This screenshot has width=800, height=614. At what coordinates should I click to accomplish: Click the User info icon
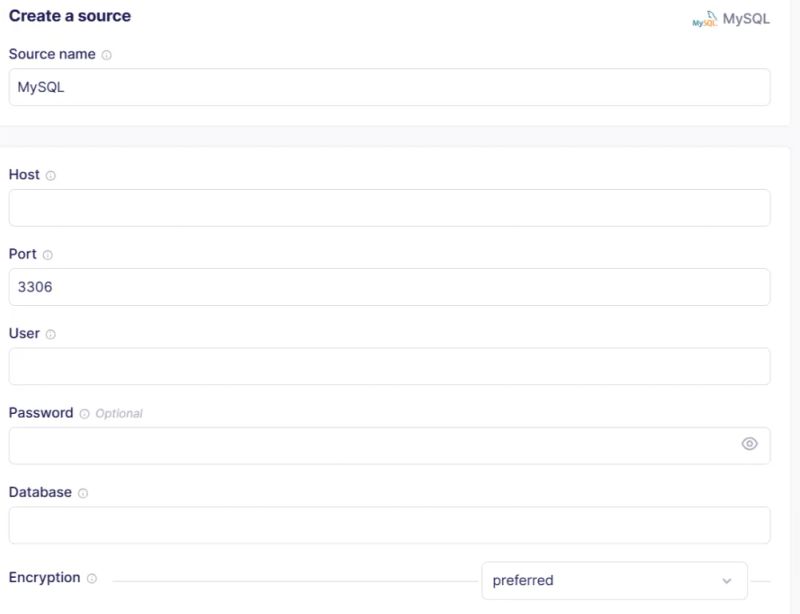pyautogui.click(x=51, y=334)
